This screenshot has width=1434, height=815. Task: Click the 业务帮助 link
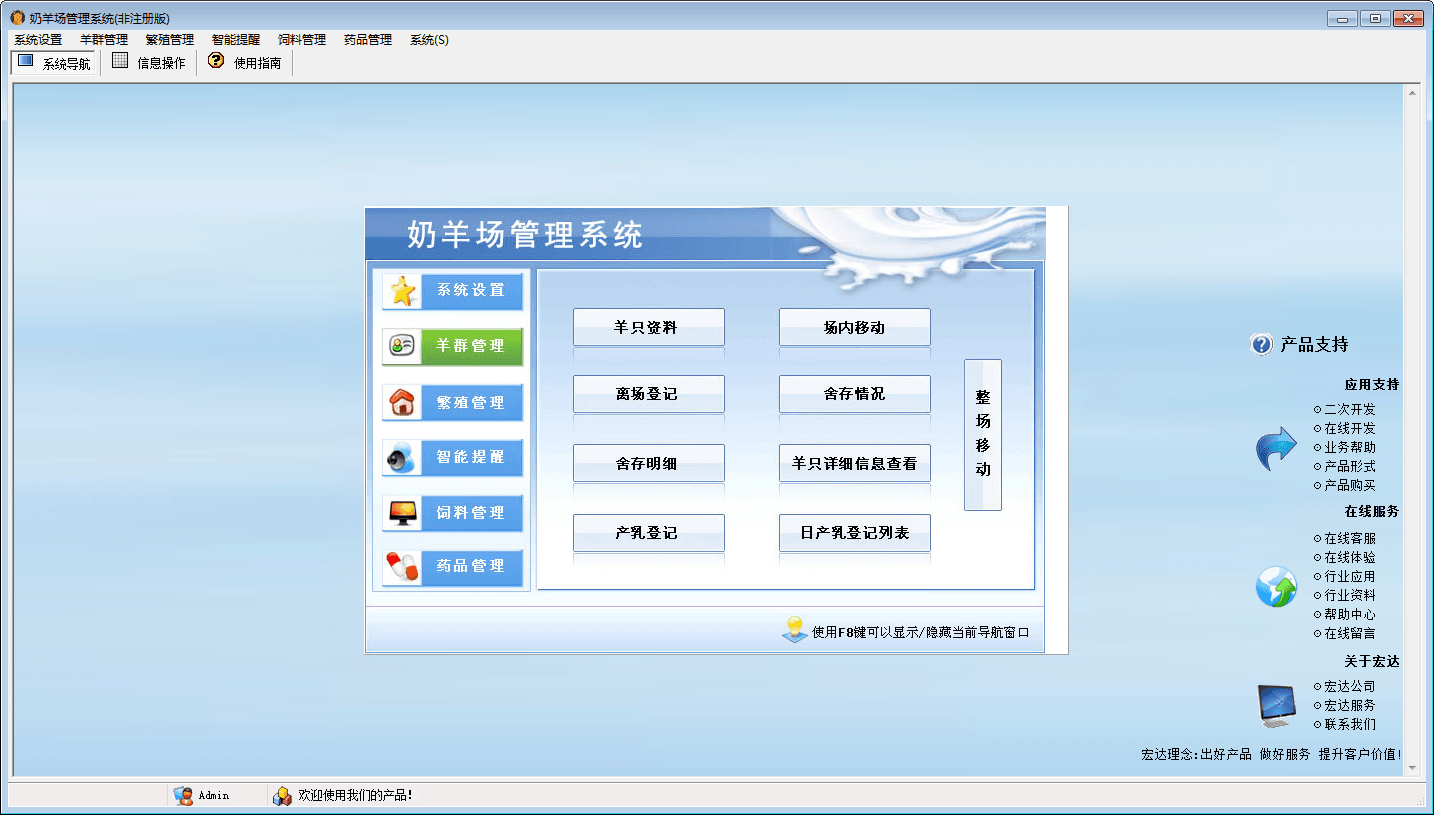click(x=1350, y=447)
